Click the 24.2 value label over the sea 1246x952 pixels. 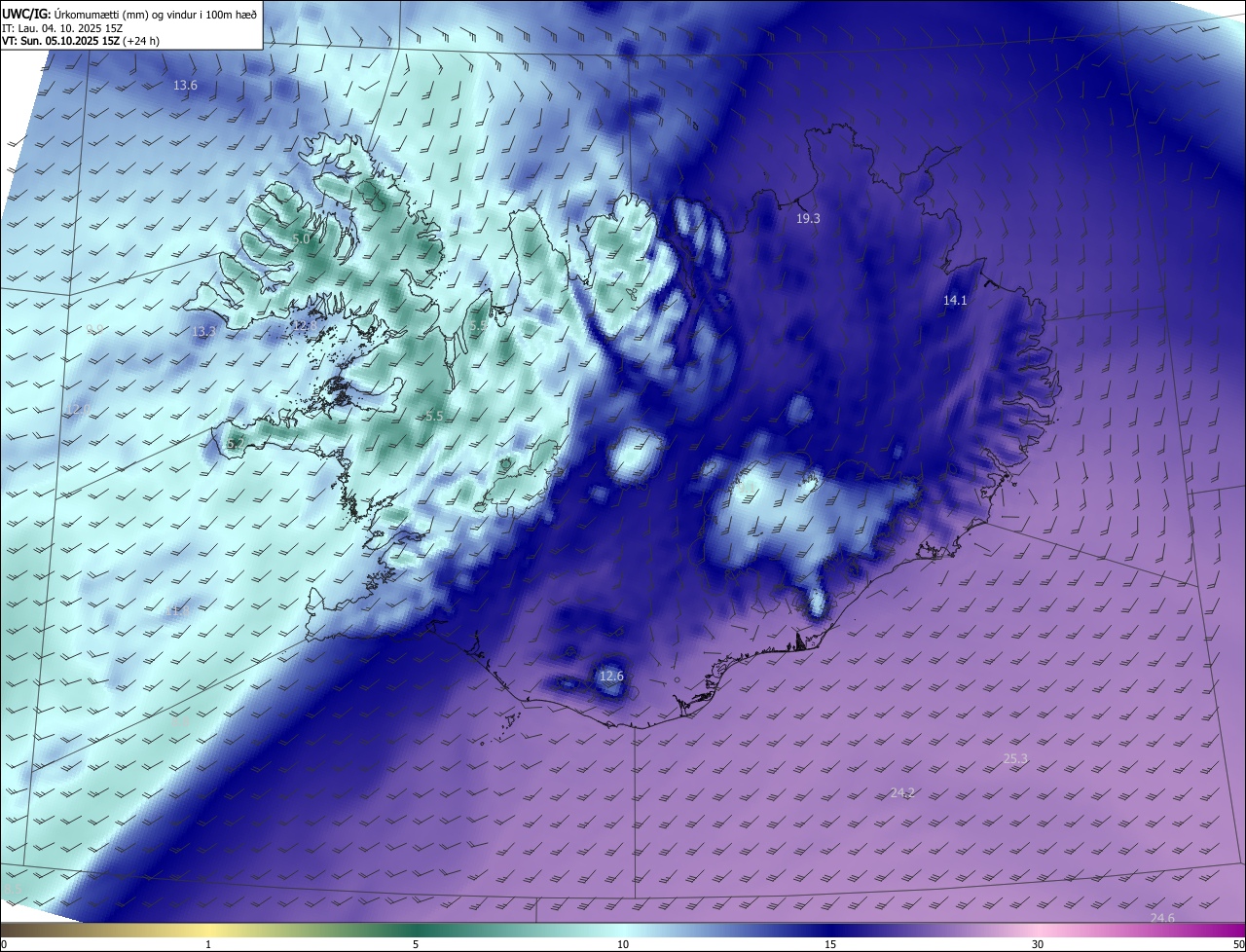pos(902,793)
